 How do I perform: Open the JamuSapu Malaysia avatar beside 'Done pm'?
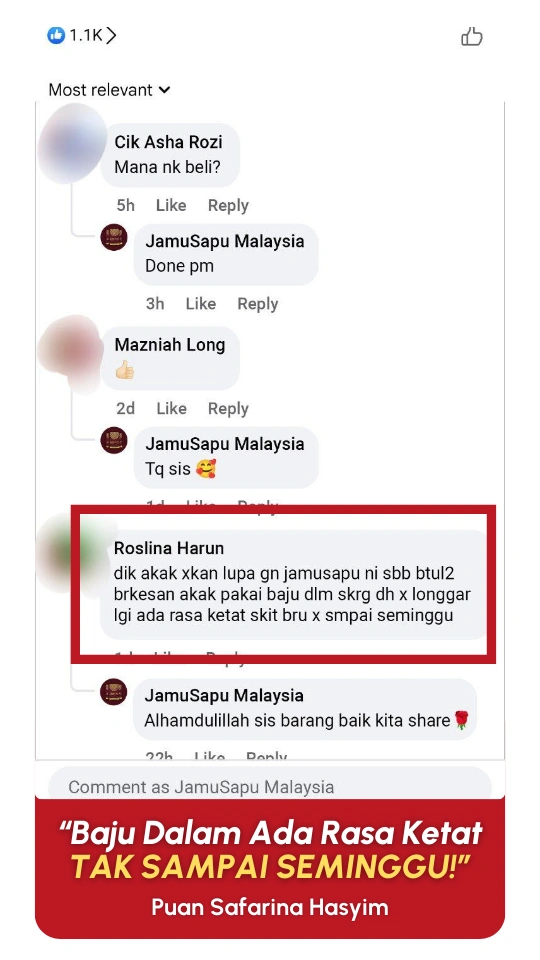pyautogui.click(x=114, y=237)
